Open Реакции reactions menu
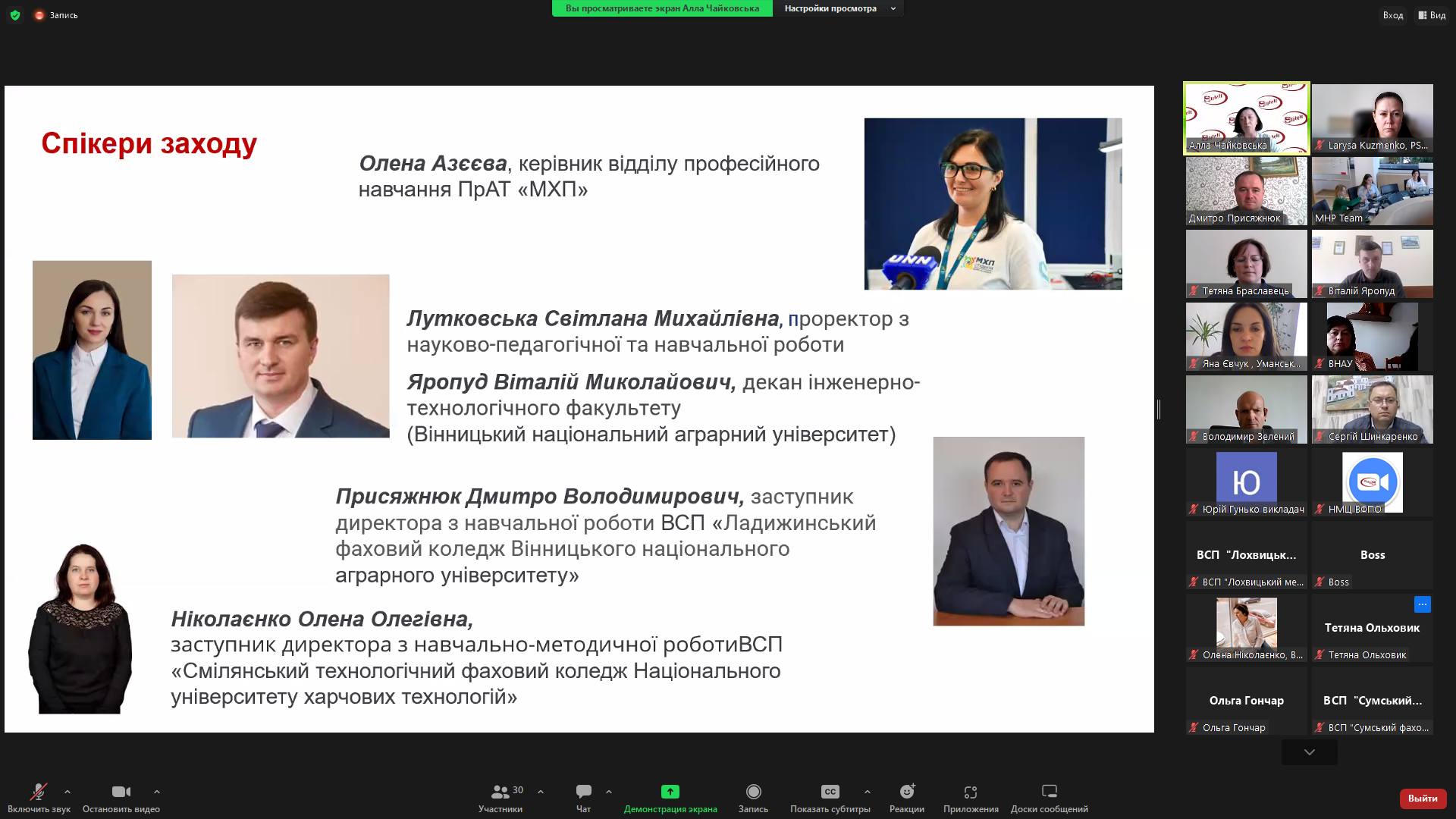 tap(907, 799)
